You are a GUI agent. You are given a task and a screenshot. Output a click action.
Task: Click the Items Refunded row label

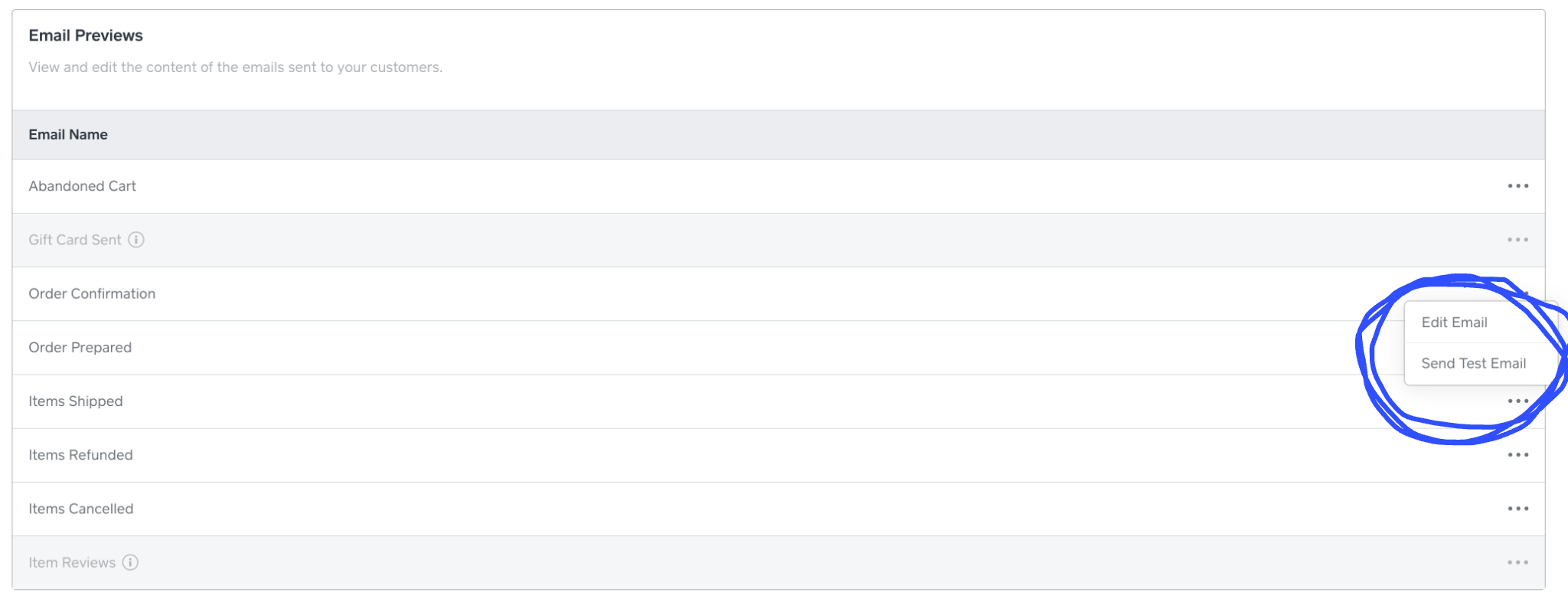pyautogui.click(x=80, y=455)
